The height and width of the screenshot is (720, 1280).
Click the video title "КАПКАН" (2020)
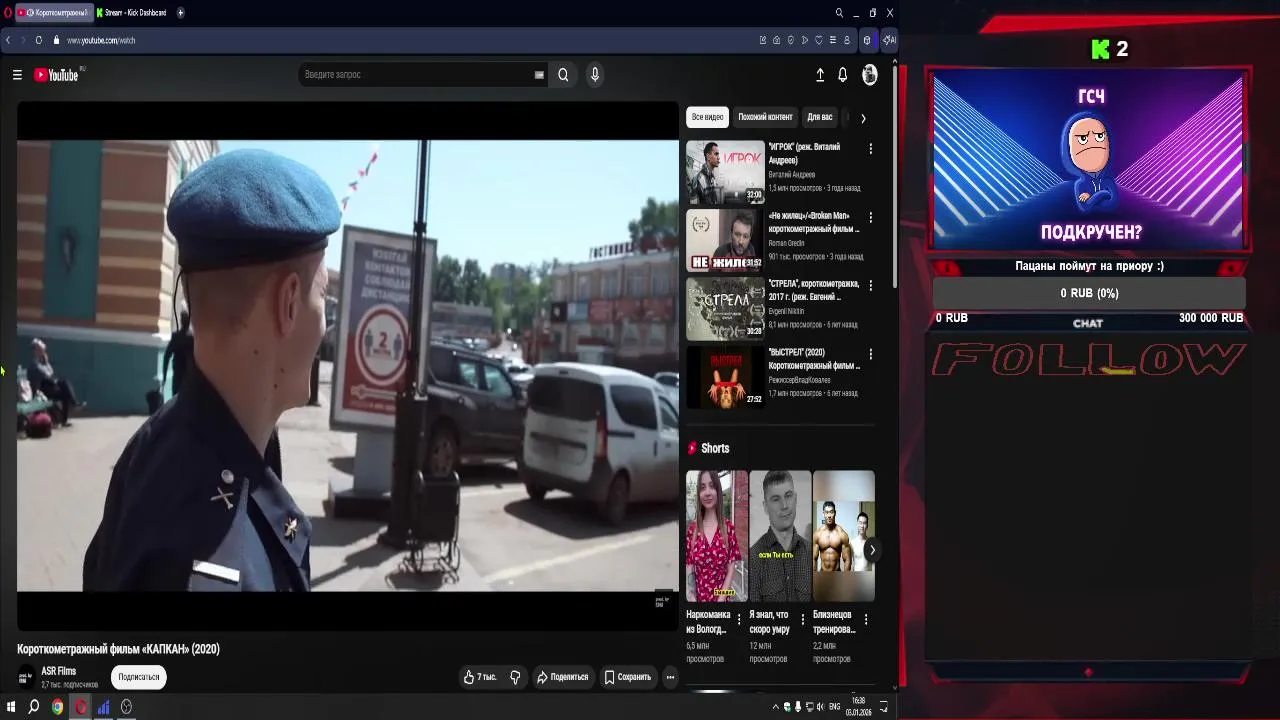118,649
